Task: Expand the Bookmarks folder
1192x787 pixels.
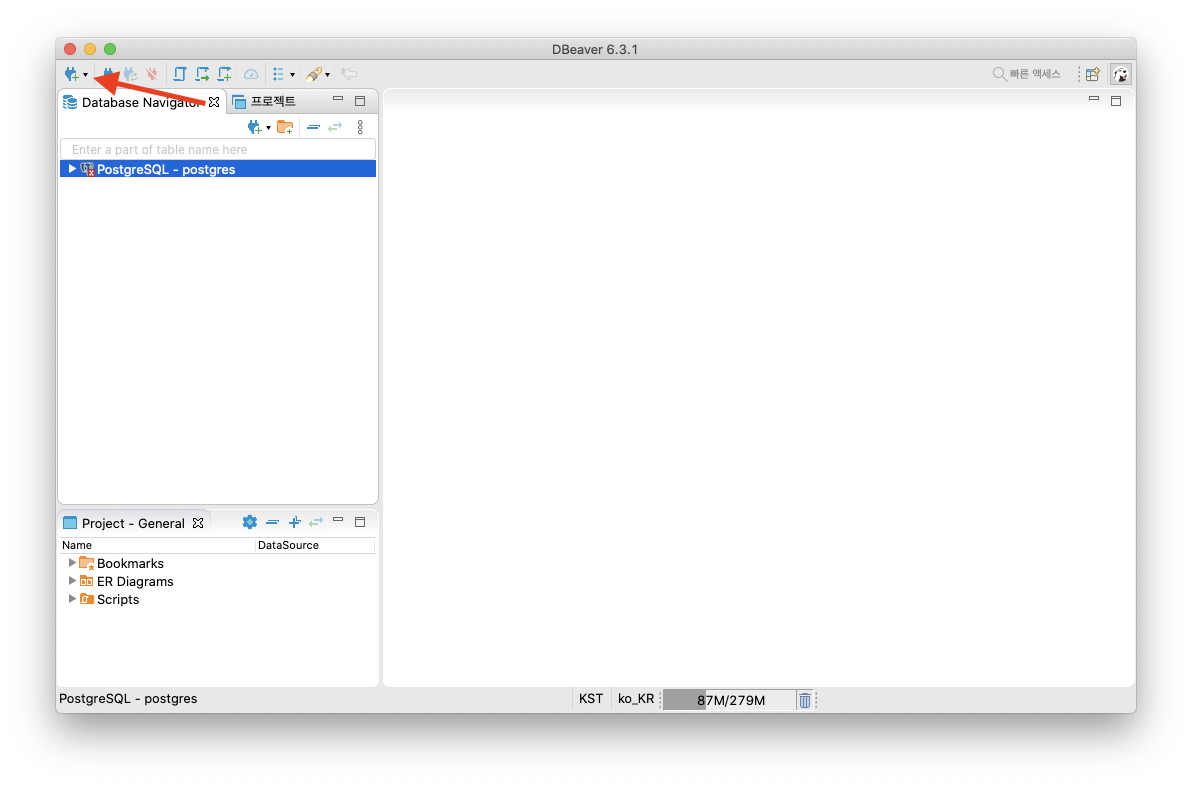Action: 72,563
